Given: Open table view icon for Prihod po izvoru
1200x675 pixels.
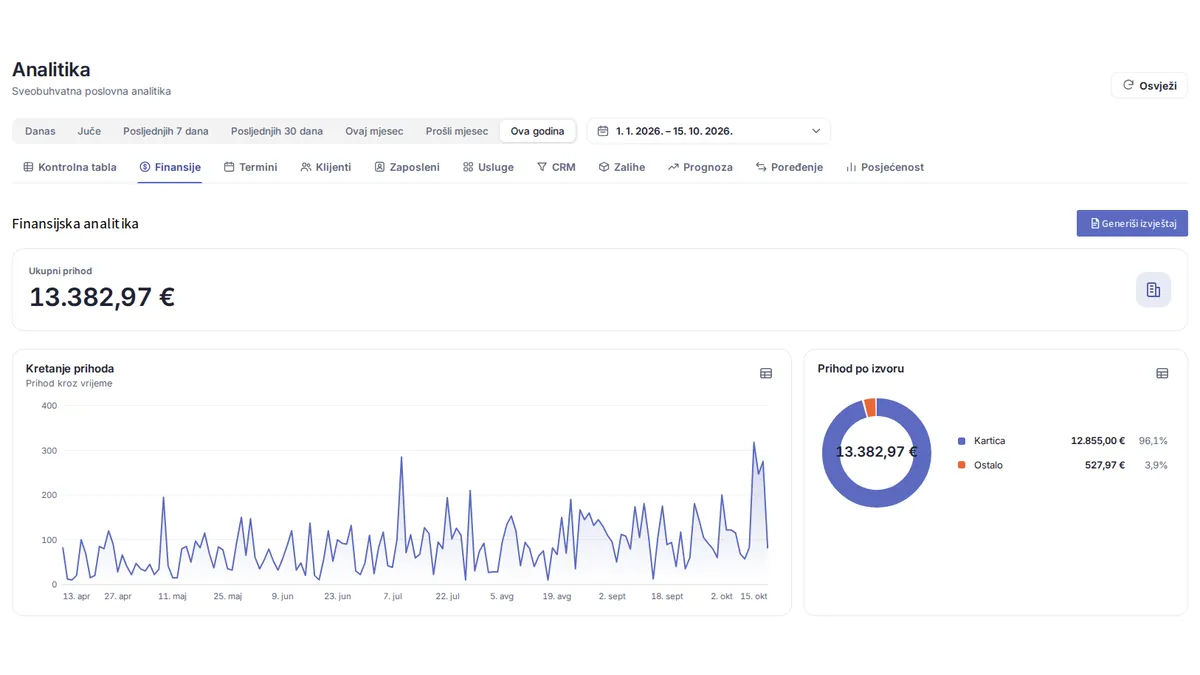Looking at the screenshot, I should pos(1162,373).
